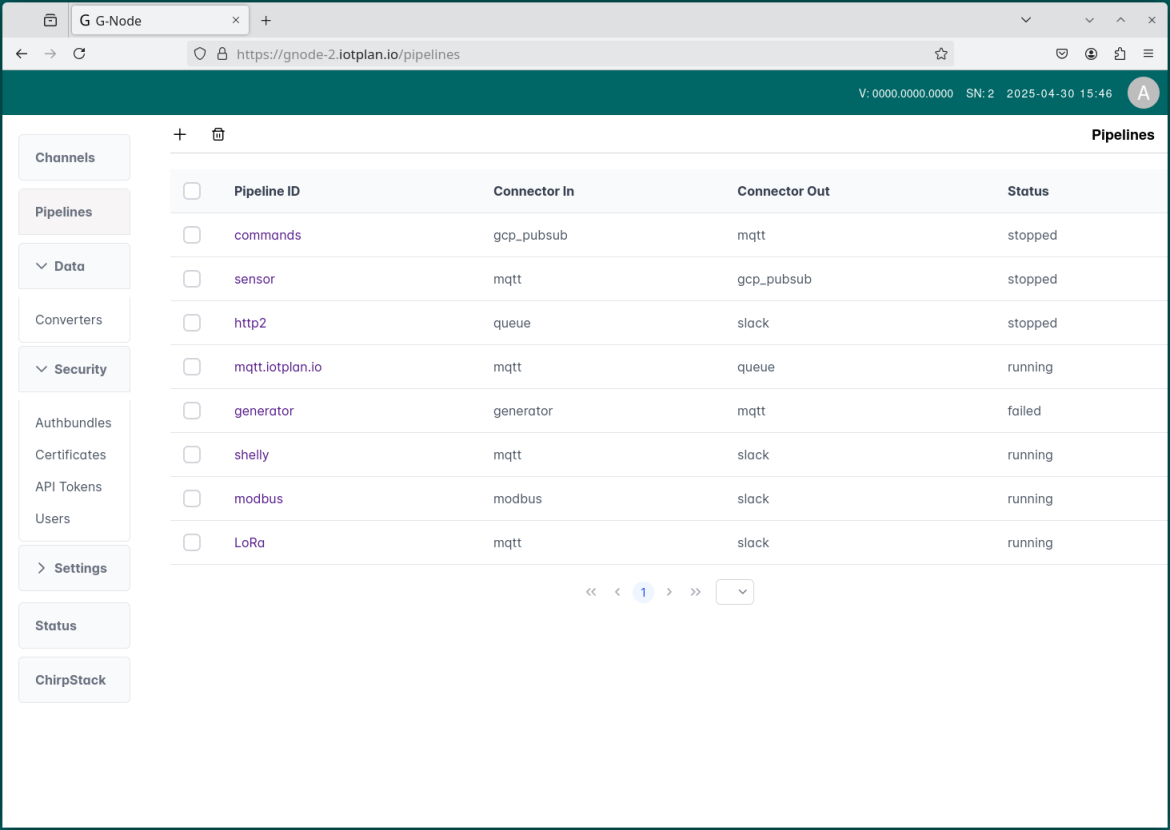Click the trash delete pipelines icon

pos(218,134)
